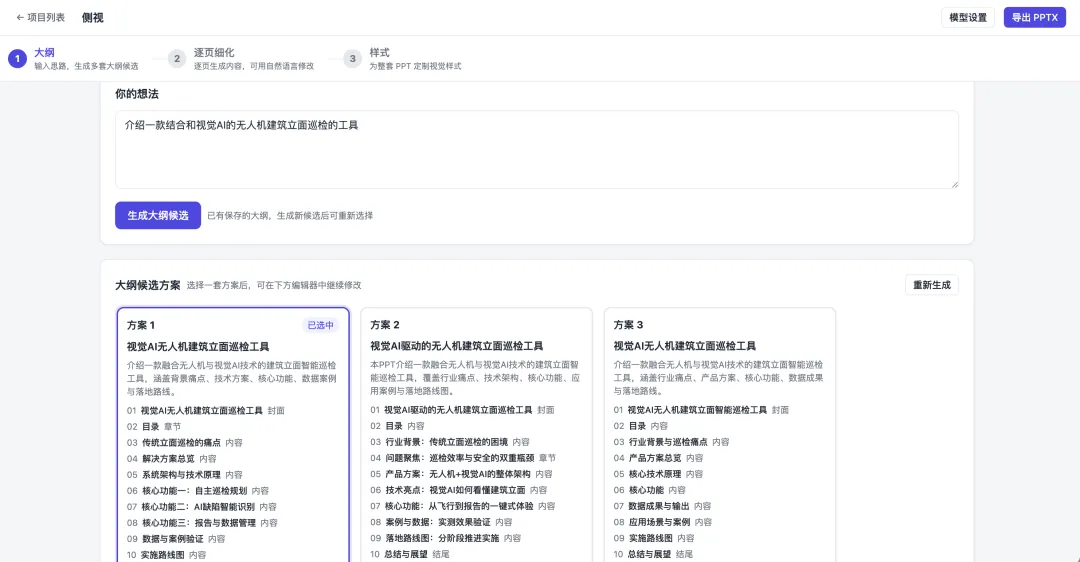Click step number 1 circle icon

pyautogui.click(x=18, y=59)
